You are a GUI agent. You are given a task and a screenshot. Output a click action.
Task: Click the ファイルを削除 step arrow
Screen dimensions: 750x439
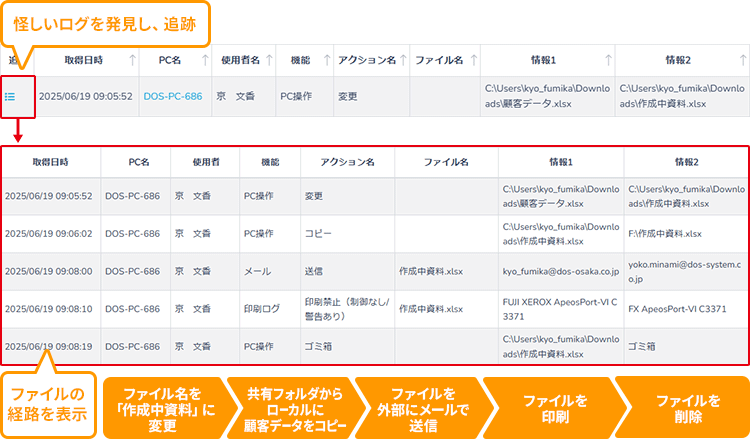coord(682,408)
